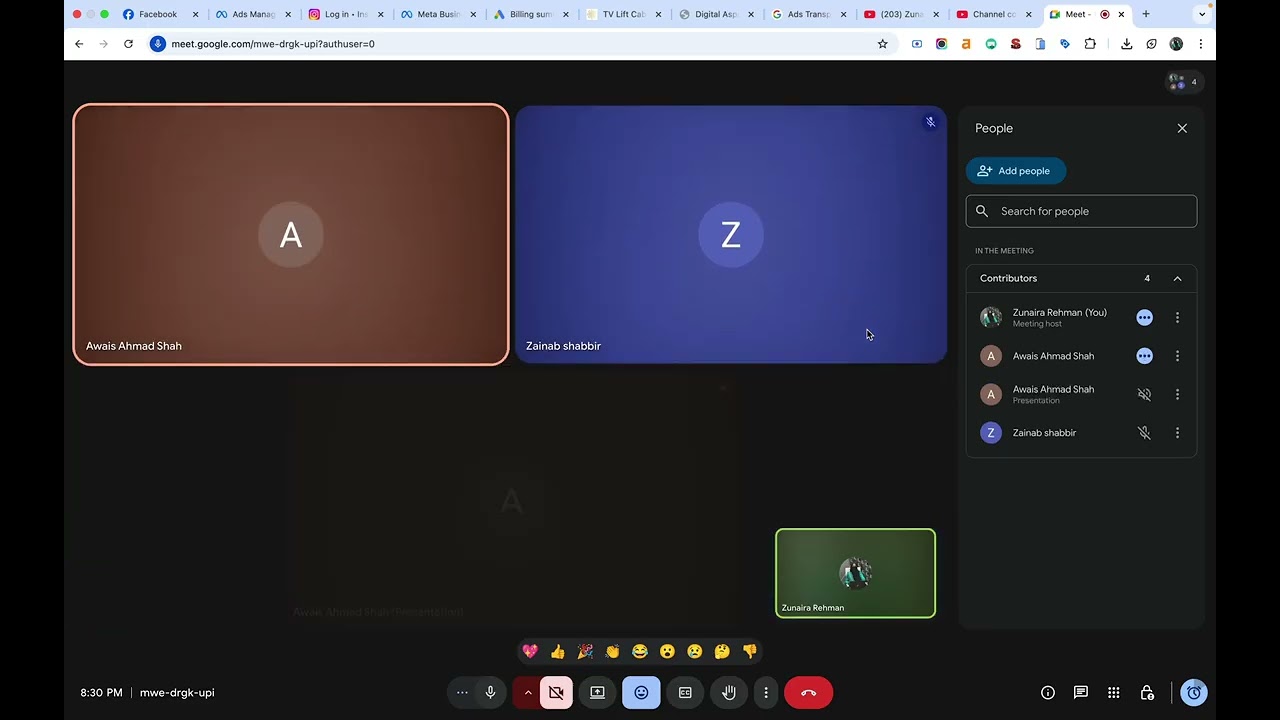Switch to the Facebook tab

[x=160, y=14]
